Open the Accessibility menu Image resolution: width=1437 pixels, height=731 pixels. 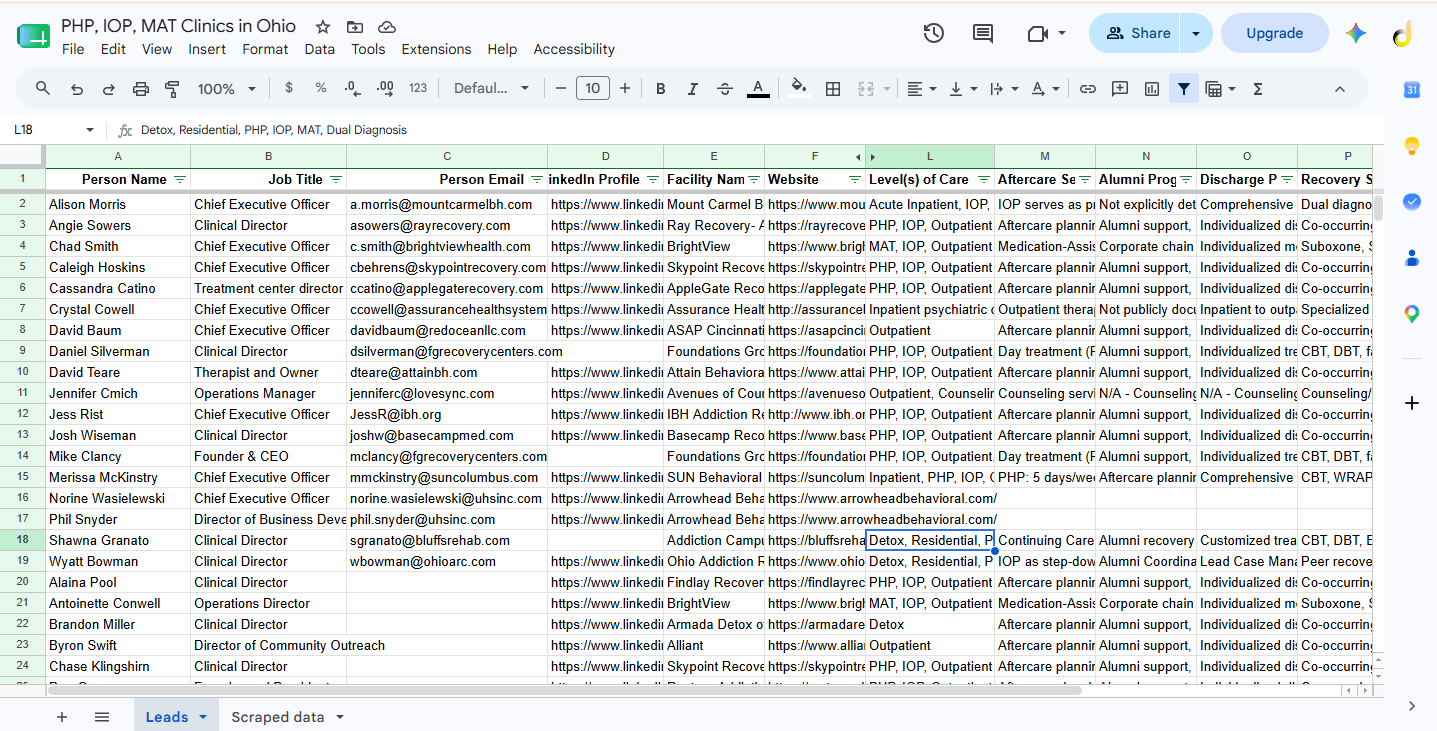pos(574,49)
